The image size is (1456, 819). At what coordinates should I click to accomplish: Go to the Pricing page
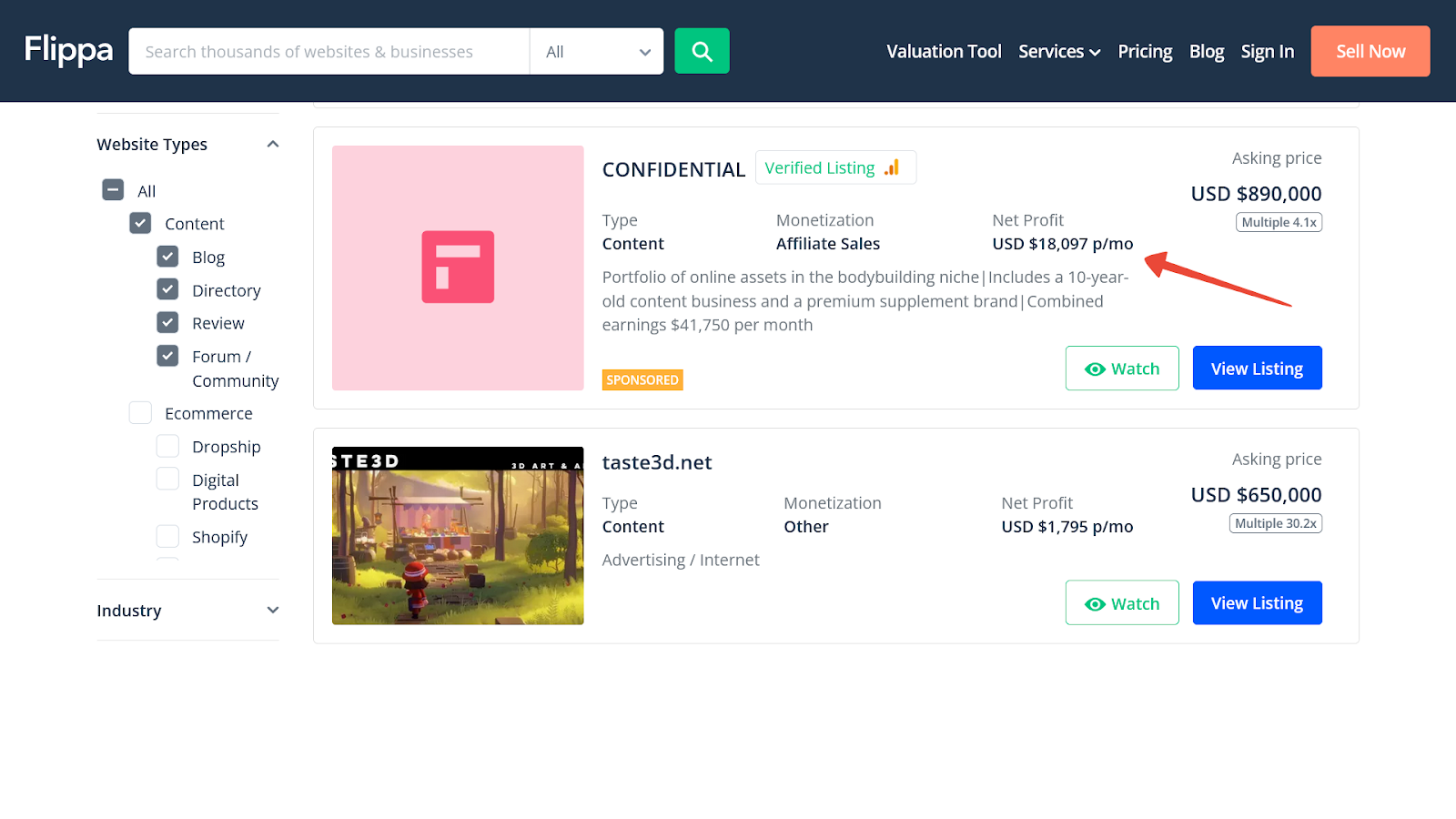1145,52
